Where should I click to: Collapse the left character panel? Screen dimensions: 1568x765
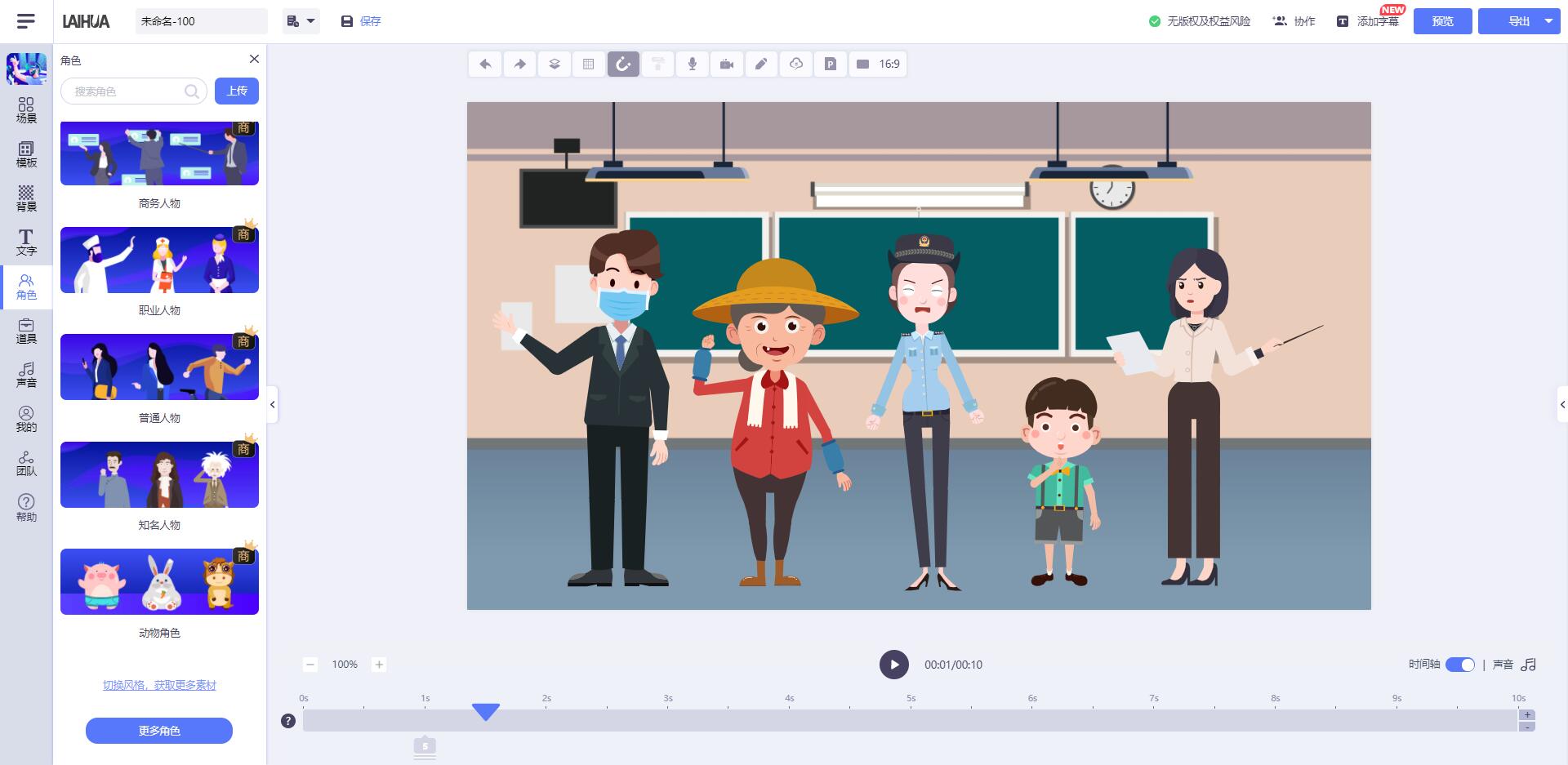pos(273,404)
